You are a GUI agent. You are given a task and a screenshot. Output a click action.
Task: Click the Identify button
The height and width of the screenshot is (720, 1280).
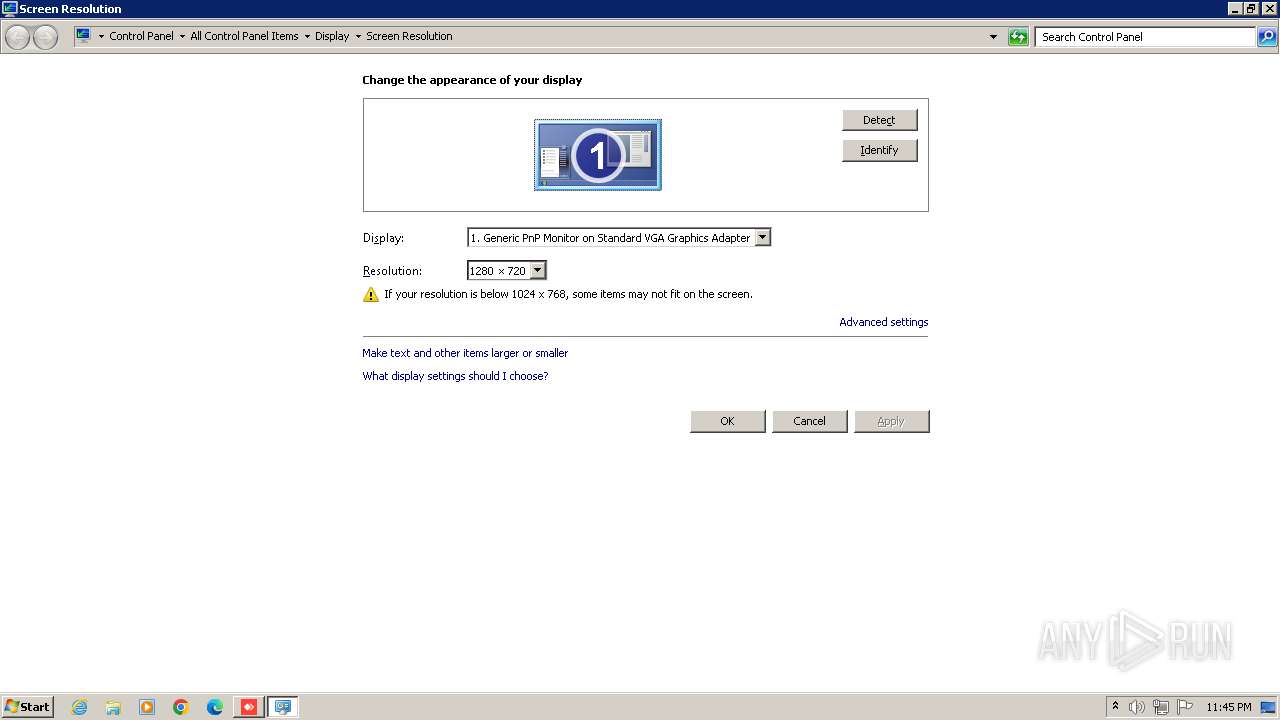(x=879, y=150)
